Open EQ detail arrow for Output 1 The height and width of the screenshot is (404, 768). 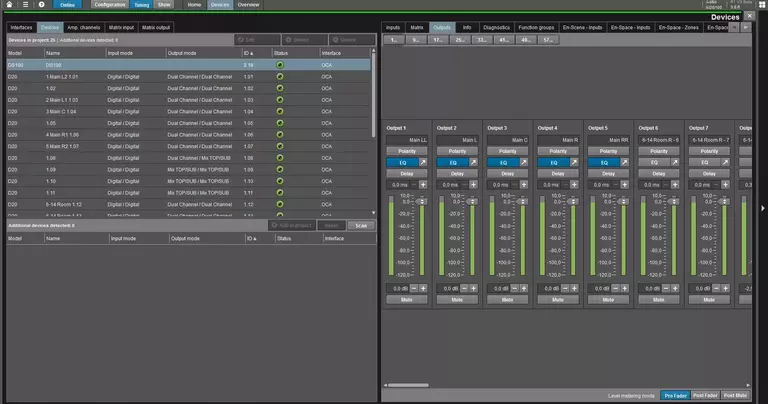424,161
